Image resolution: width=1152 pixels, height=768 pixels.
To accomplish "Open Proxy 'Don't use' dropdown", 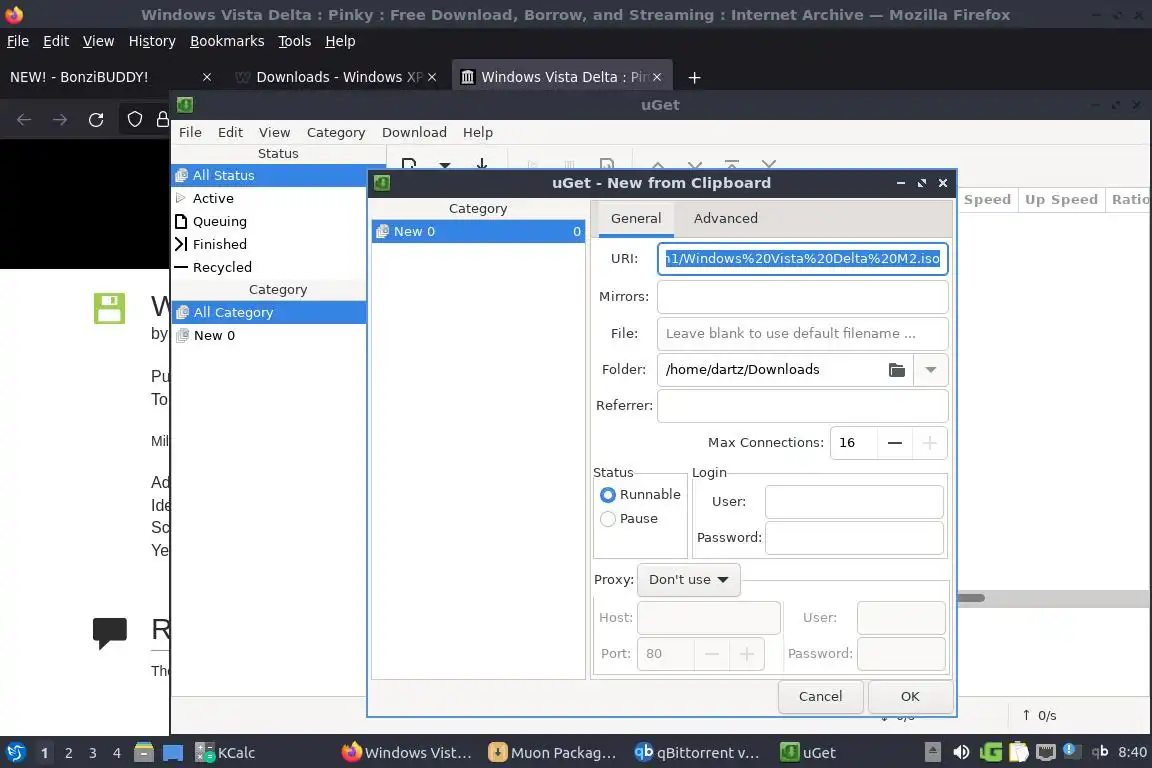I will 688,580.
